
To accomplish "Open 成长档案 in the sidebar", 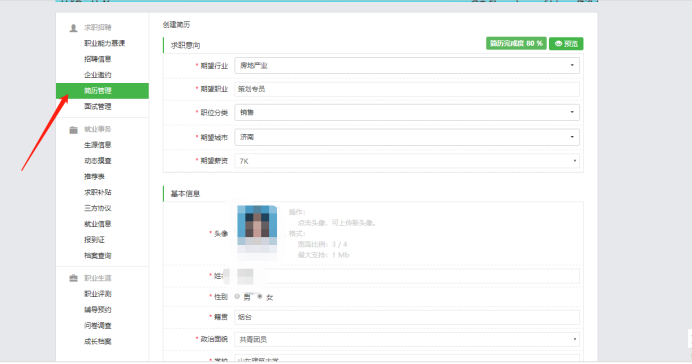I will coord(98,341).
